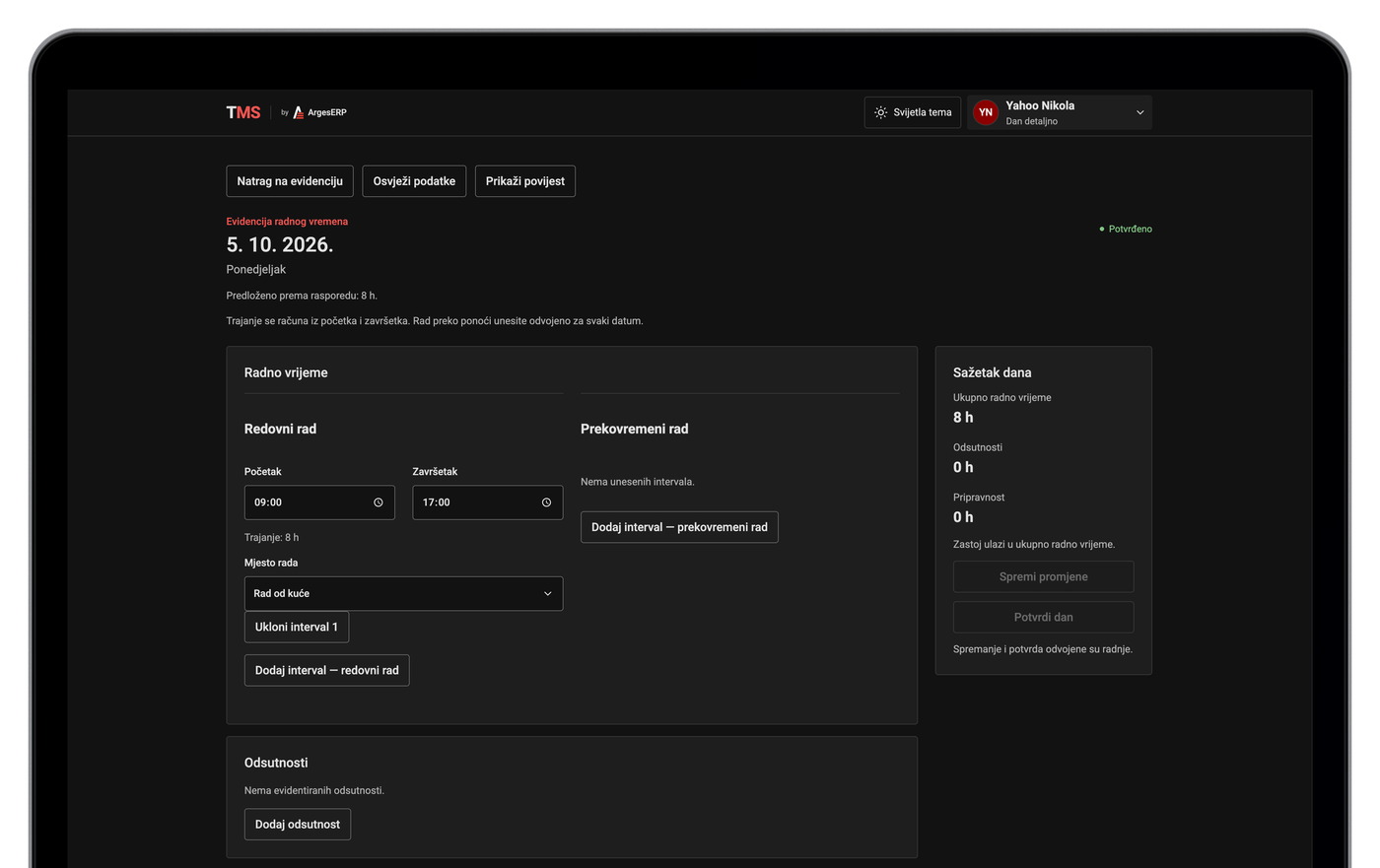Viewport: 1380px width, 868px height.
Task: Open time picker clock icon for Završetak
Action: coord(547,502)
